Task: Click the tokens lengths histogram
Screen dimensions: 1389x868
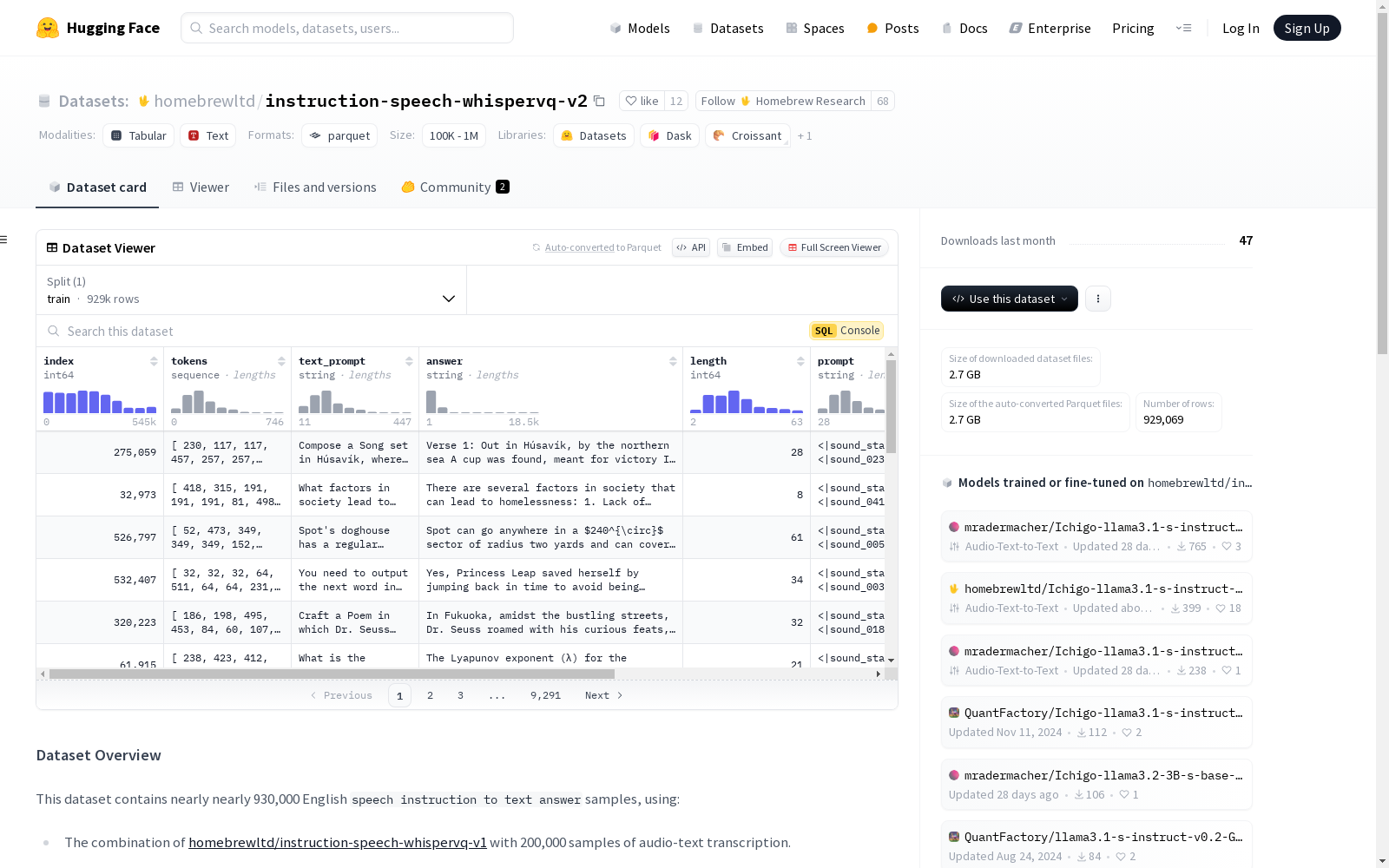Action: point(227,402)
